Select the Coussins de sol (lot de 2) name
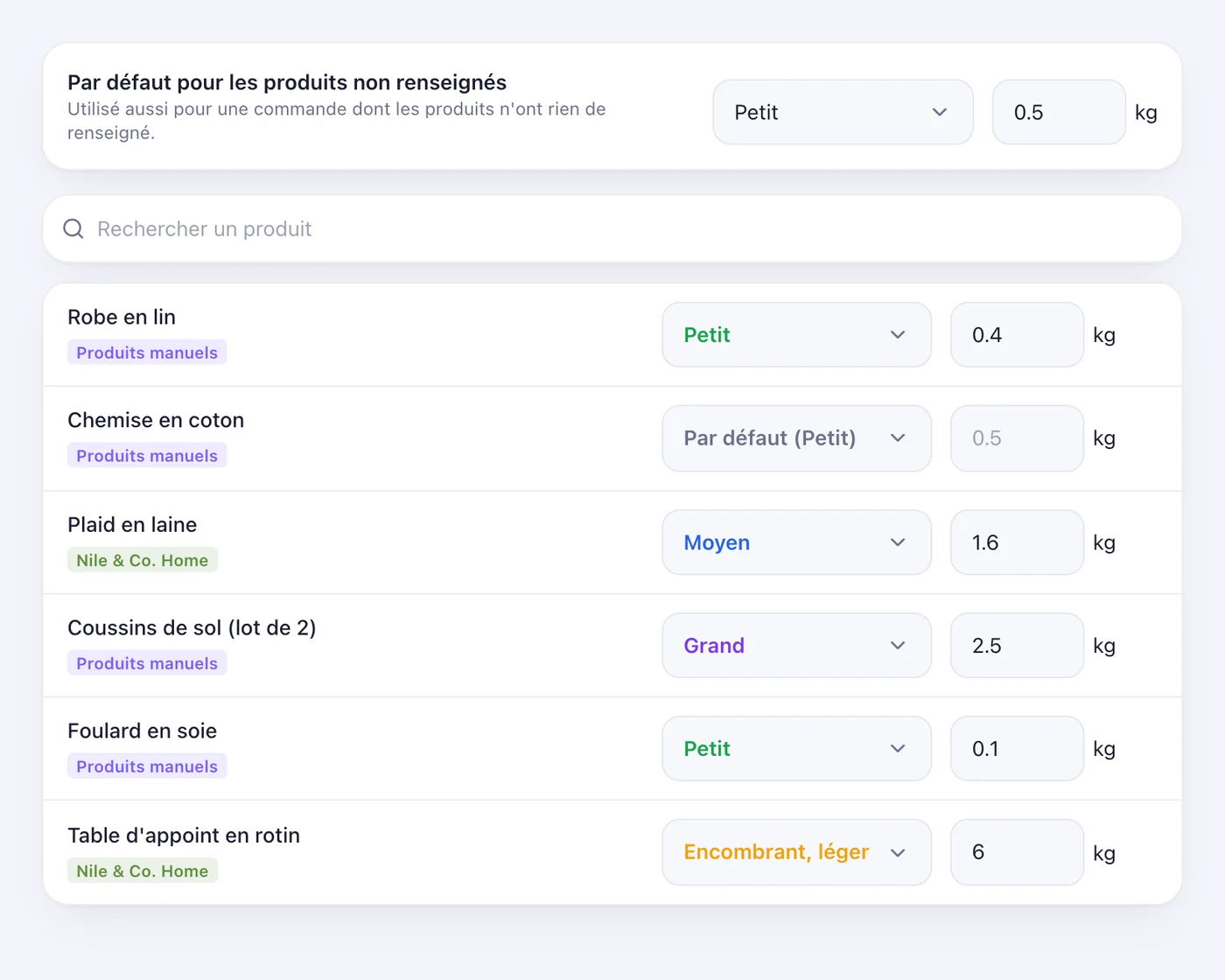 click(x=192, y=628)
